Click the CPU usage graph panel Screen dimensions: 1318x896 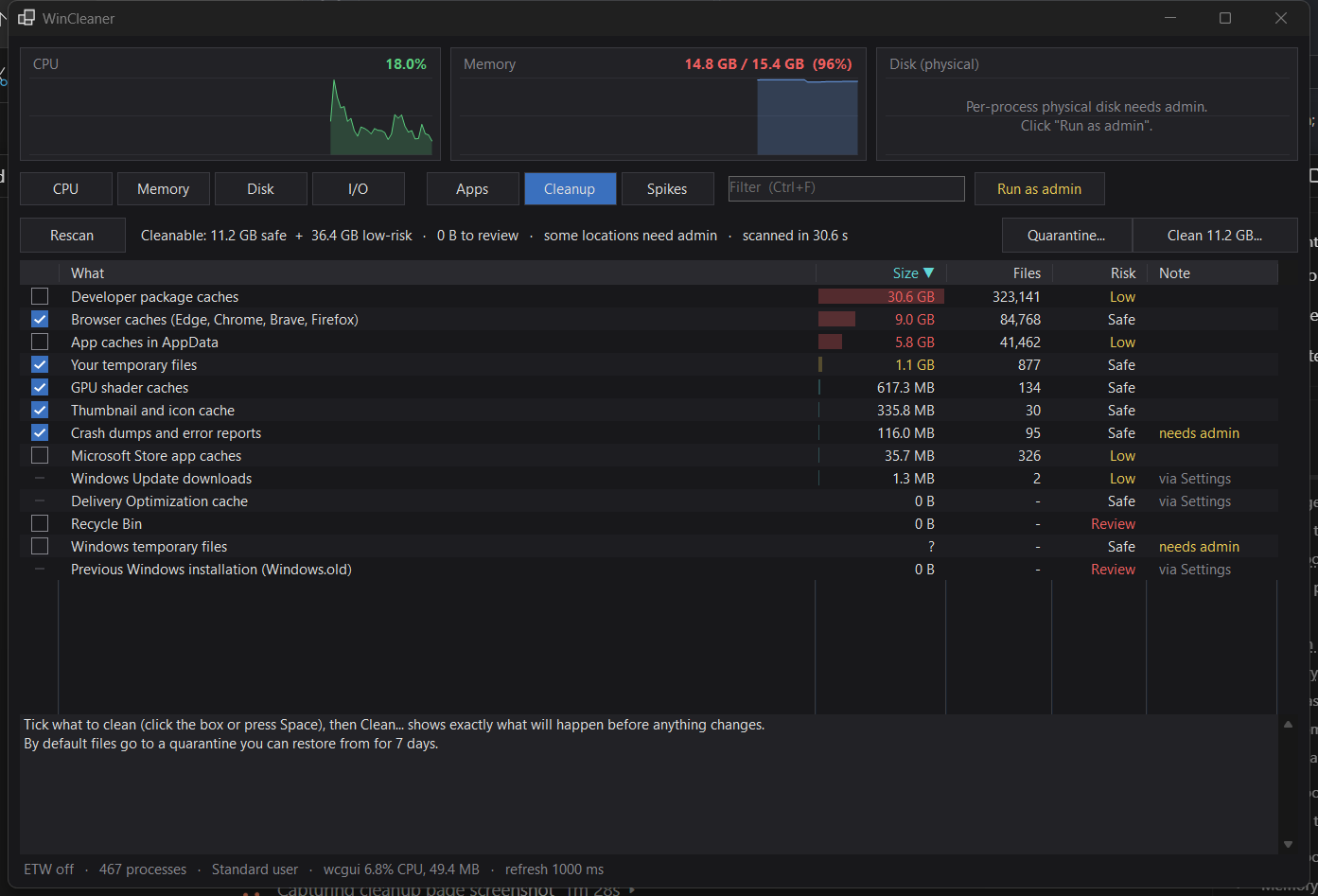click(231, 104)
